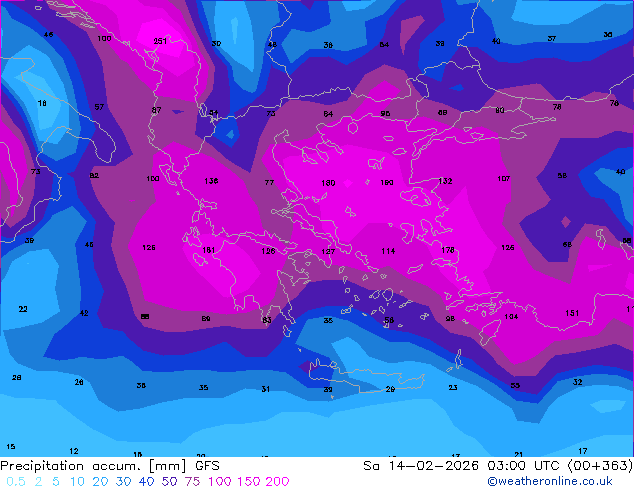Click the 114 value on the map
This screenshot has width=634, height=490.
click(x=388, y=251)
